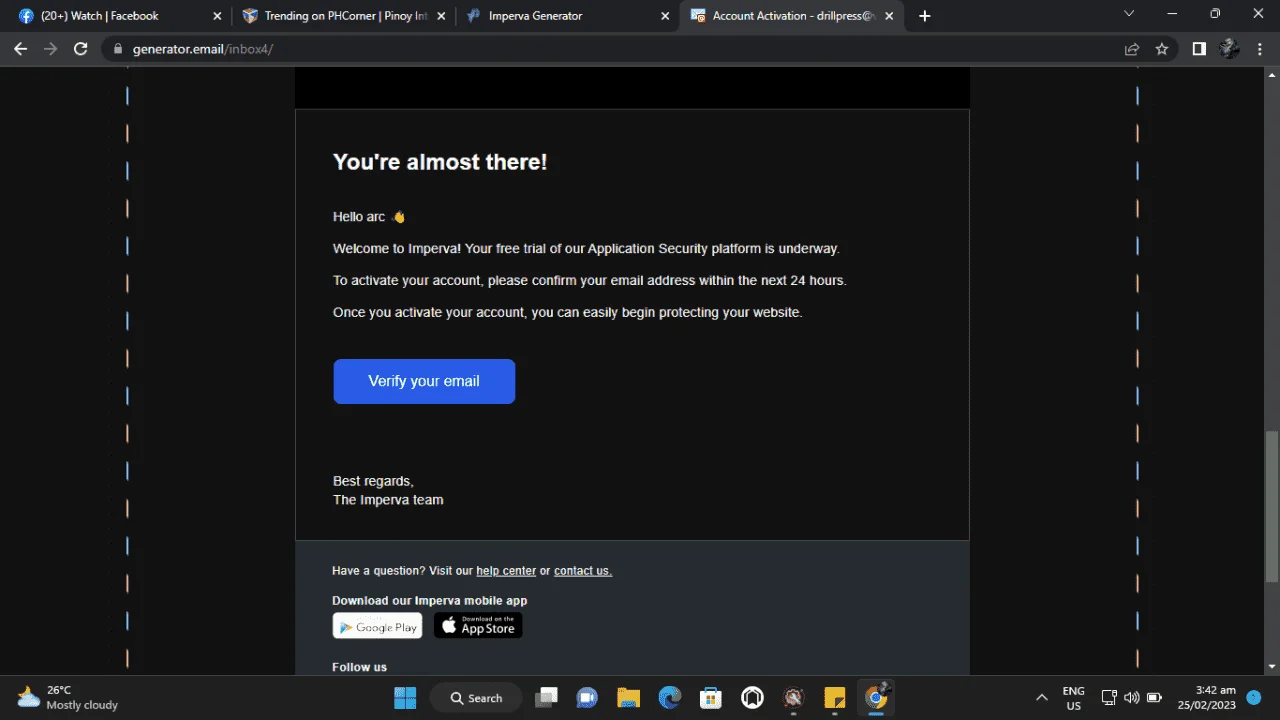The width and height of the screenshot is (1280, 720).
Task: Open Microsoft Store from the taskbar
Action: [x=711, y=698]
